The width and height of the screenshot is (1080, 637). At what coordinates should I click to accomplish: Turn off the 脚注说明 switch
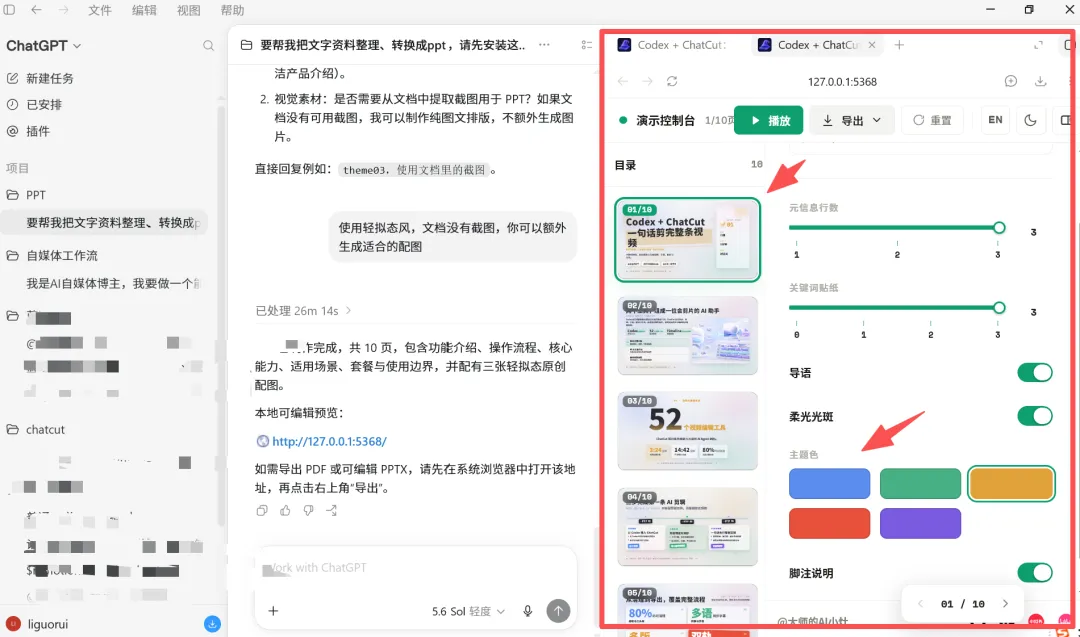(1035, 572)
